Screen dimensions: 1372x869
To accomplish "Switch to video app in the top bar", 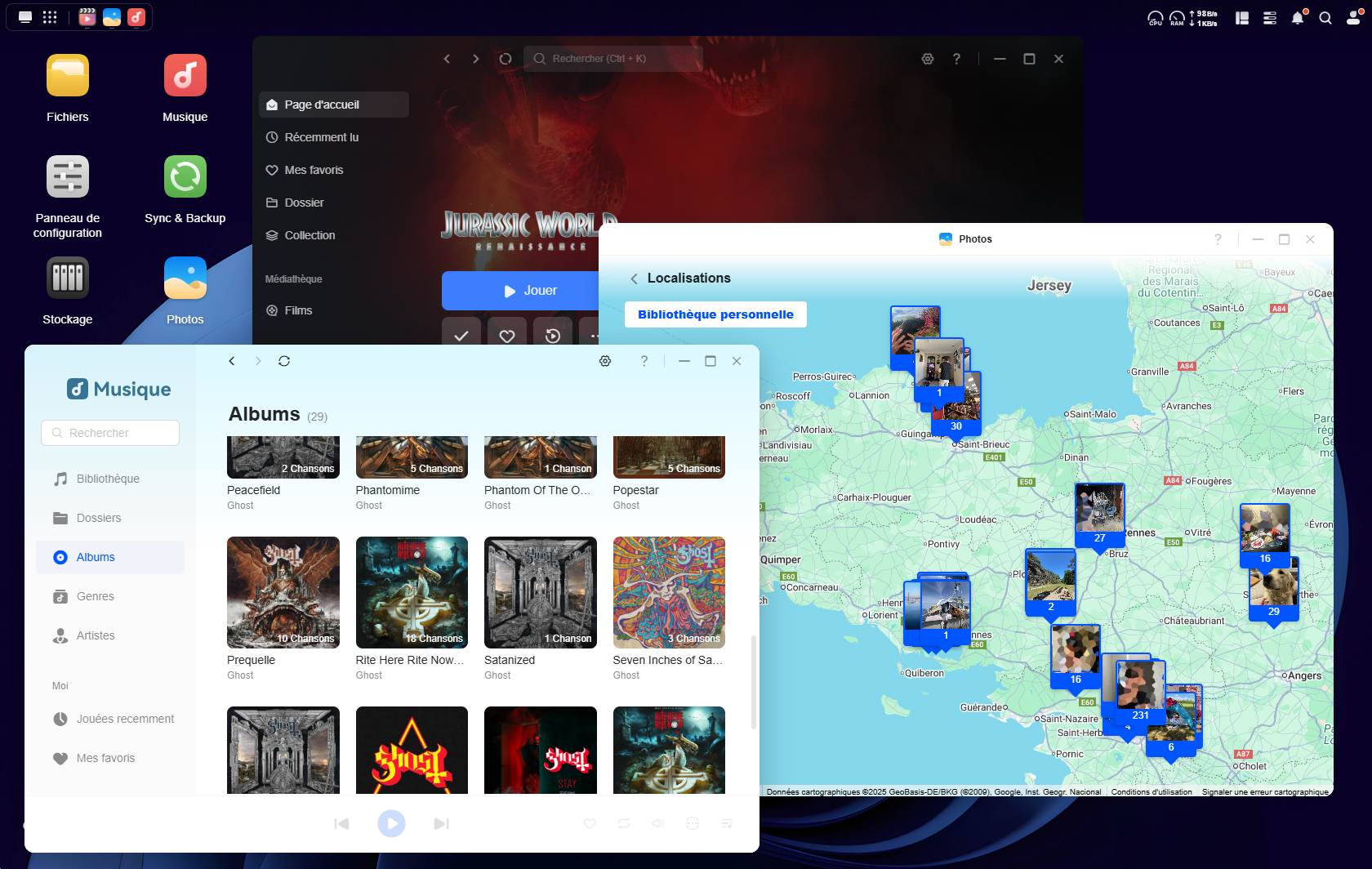I will [x=87, y=17].
